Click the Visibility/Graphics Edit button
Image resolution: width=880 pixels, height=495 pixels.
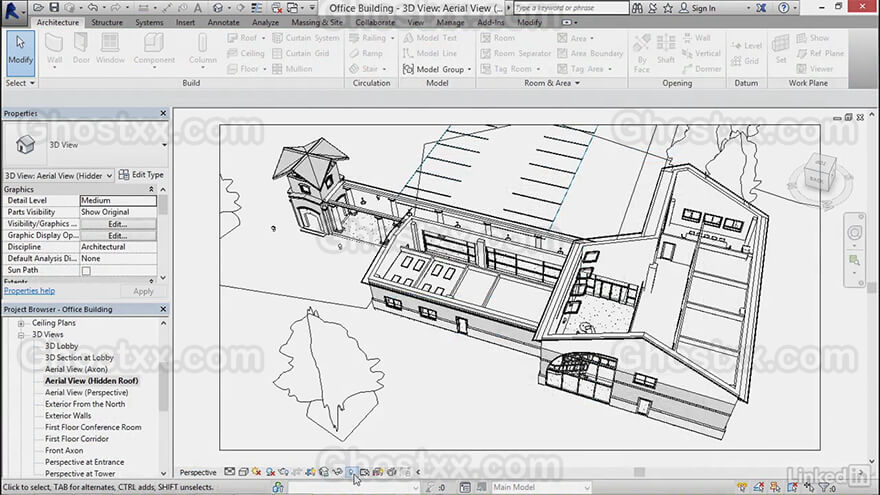(118, 224)
